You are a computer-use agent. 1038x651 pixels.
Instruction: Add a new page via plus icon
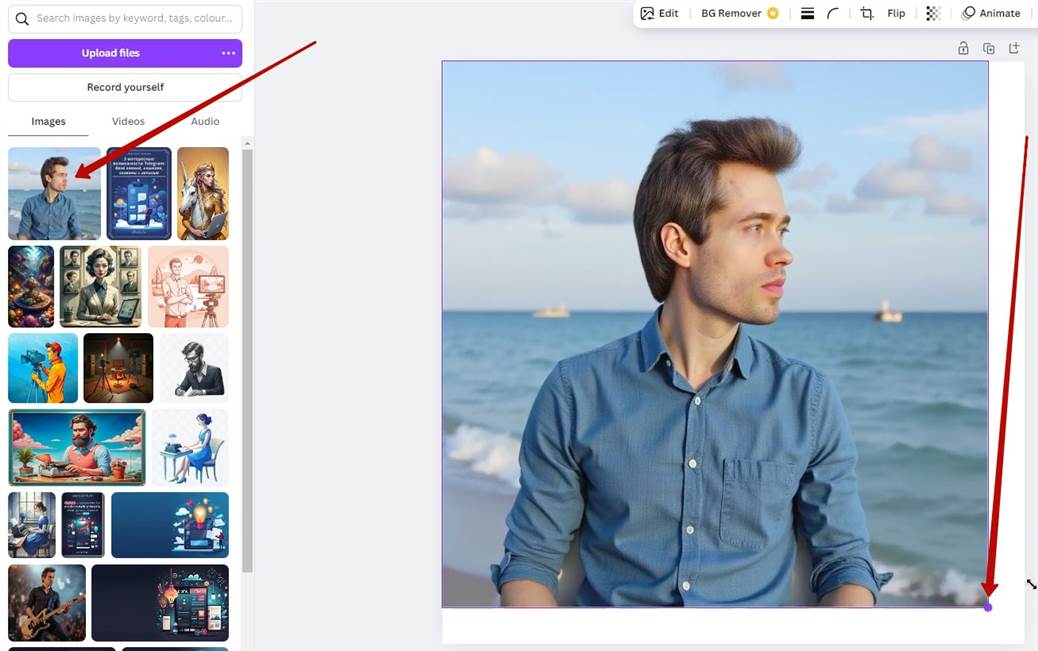click(x=1014, y=48)
